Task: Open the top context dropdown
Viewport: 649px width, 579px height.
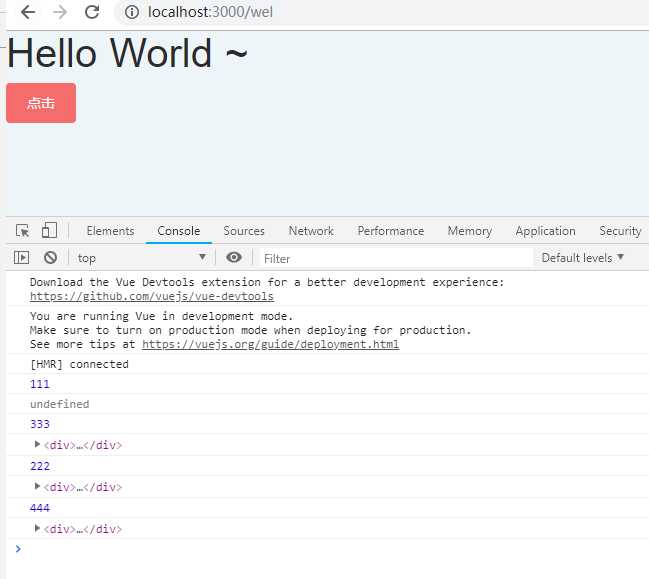Action: tap(142, 258)
